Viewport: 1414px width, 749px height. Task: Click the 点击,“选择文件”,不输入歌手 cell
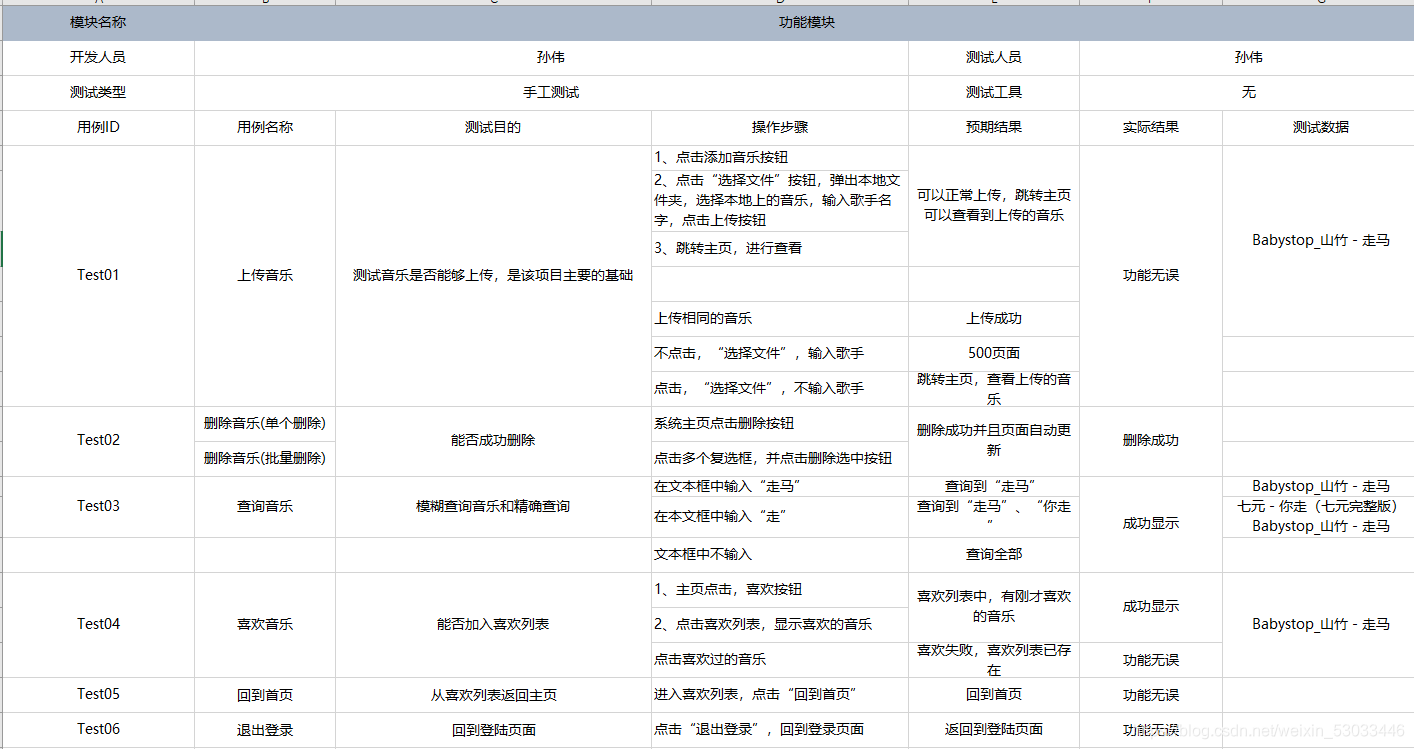click(780, 389)
